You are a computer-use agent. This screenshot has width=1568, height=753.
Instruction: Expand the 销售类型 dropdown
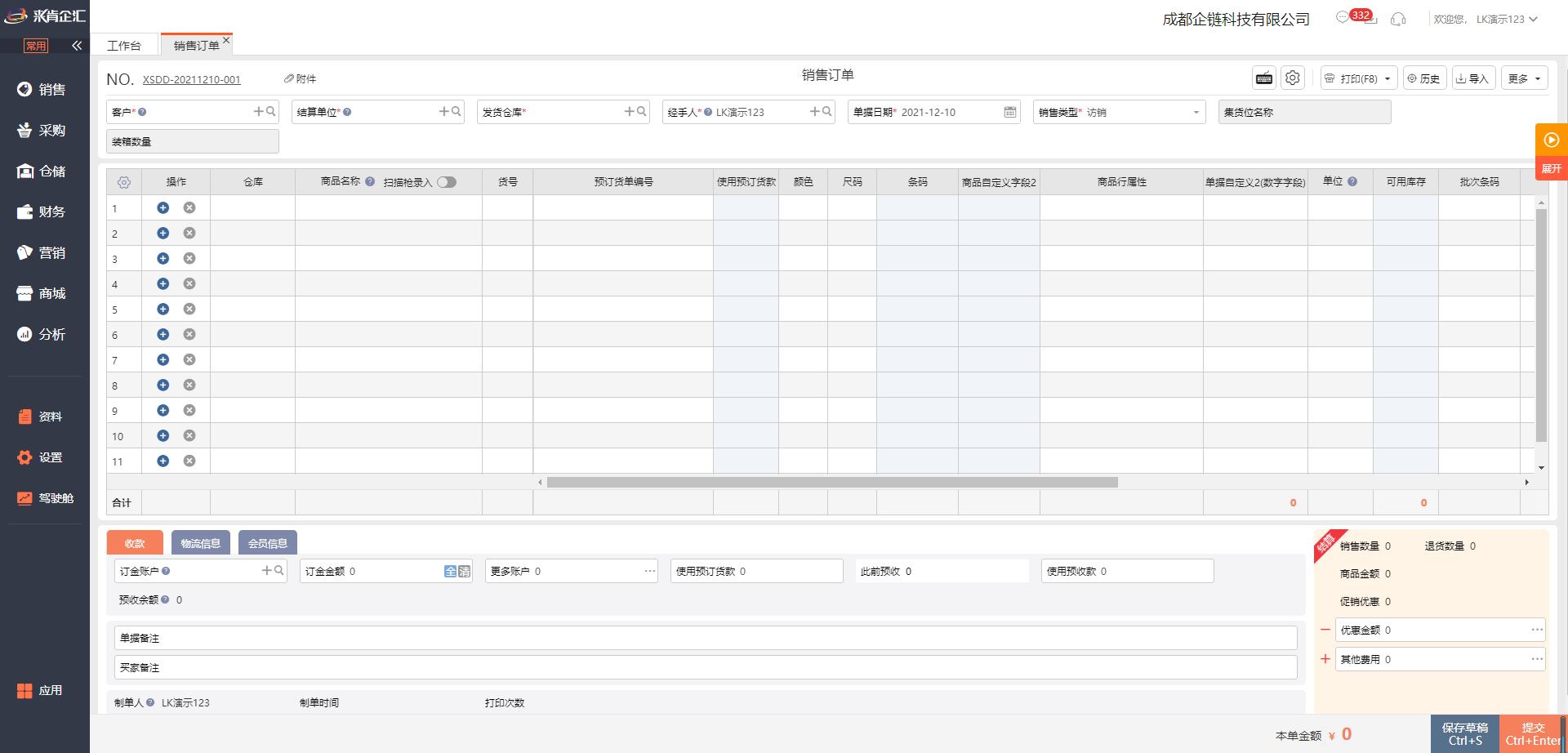[1196, 113]
